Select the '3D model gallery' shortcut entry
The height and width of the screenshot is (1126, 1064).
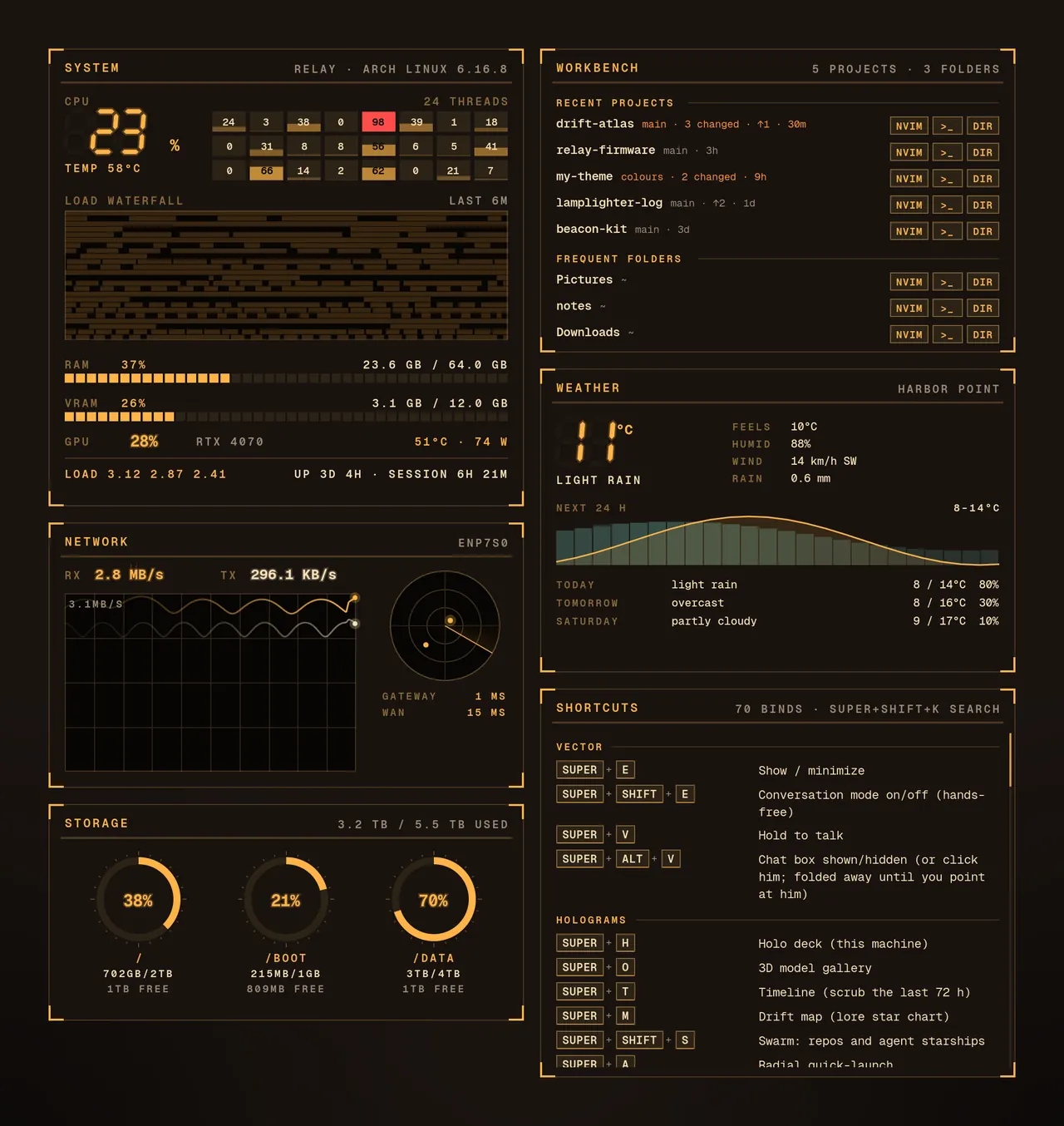coord(815,968)
